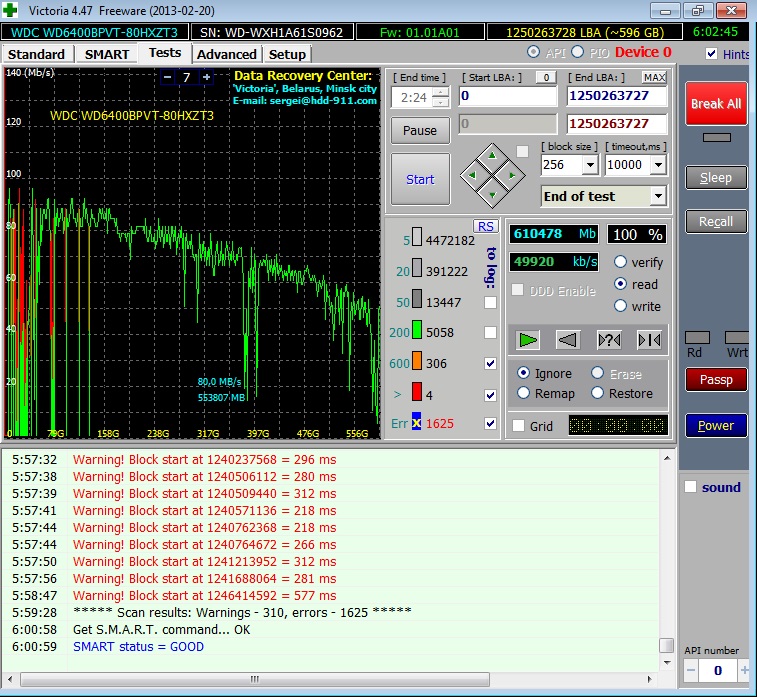Select the butterfly scan mode icon
Image resolution: width=757 pixels, height=697 pixels.
(x=648, y=339)
